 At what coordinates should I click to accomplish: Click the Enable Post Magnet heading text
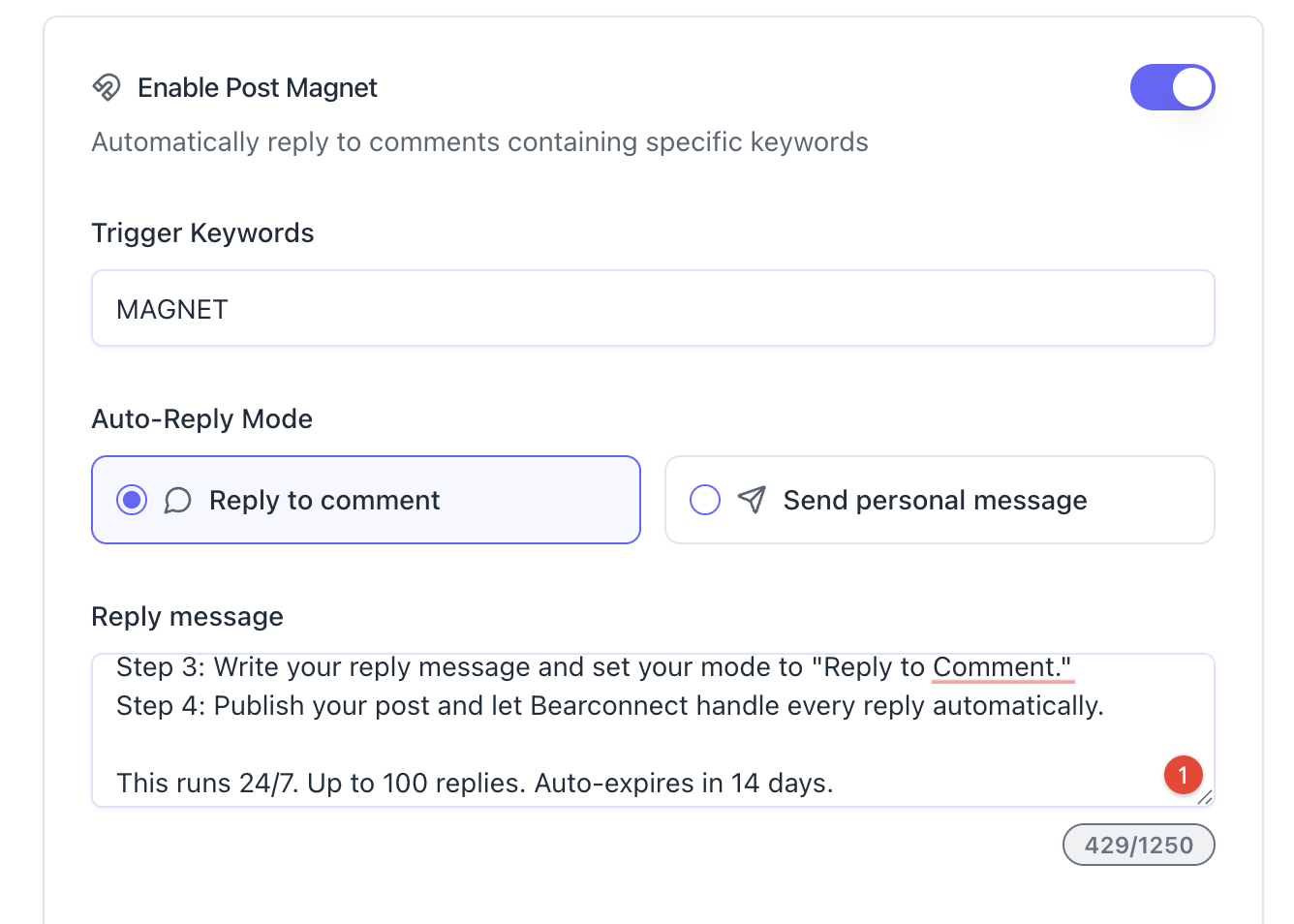(x=258, y=88)
